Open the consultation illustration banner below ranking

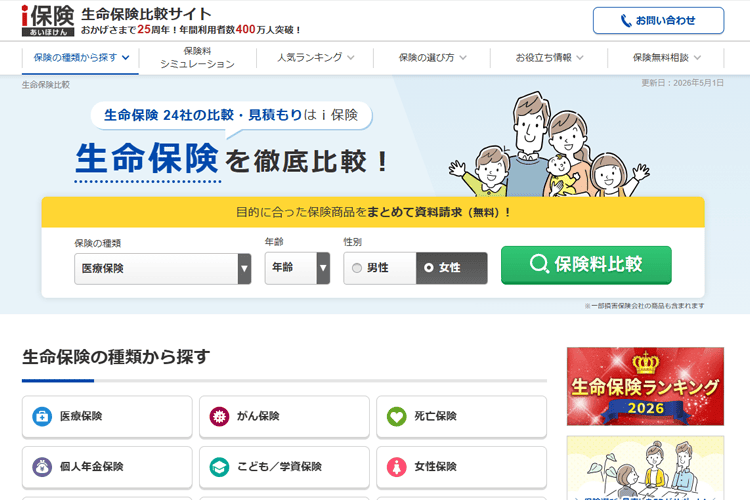point(645,467)
